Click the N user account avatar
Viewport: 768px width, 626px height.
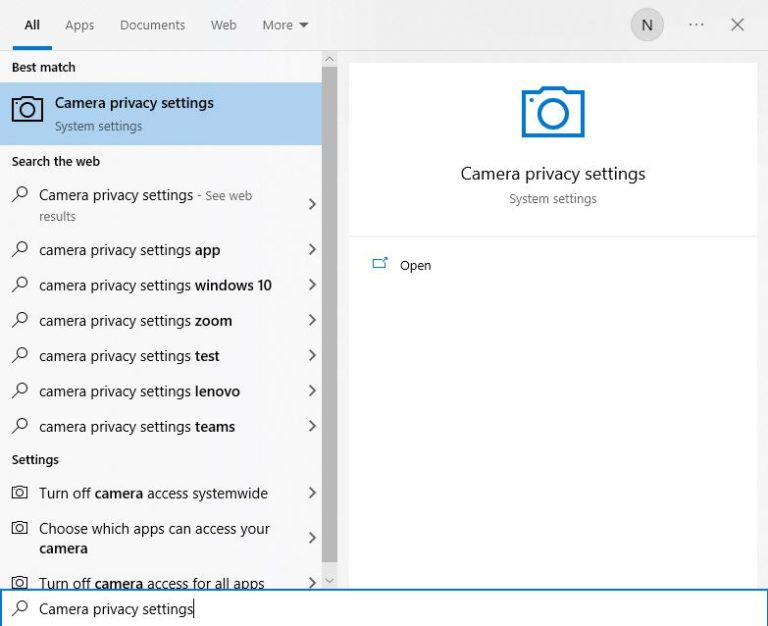[647, 25]
